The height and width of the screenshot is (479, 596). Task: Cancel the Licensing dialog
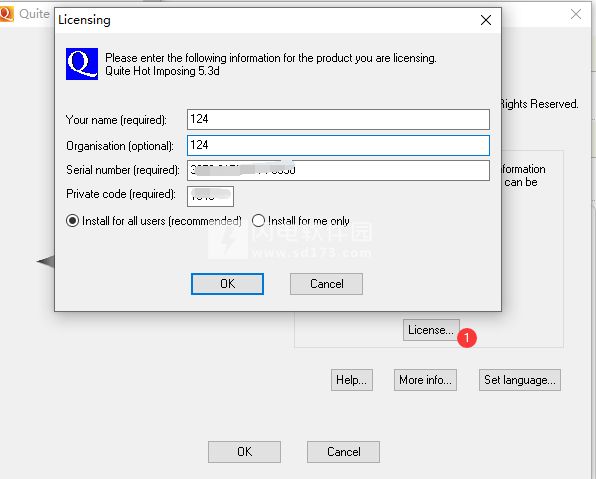point(326,284)
